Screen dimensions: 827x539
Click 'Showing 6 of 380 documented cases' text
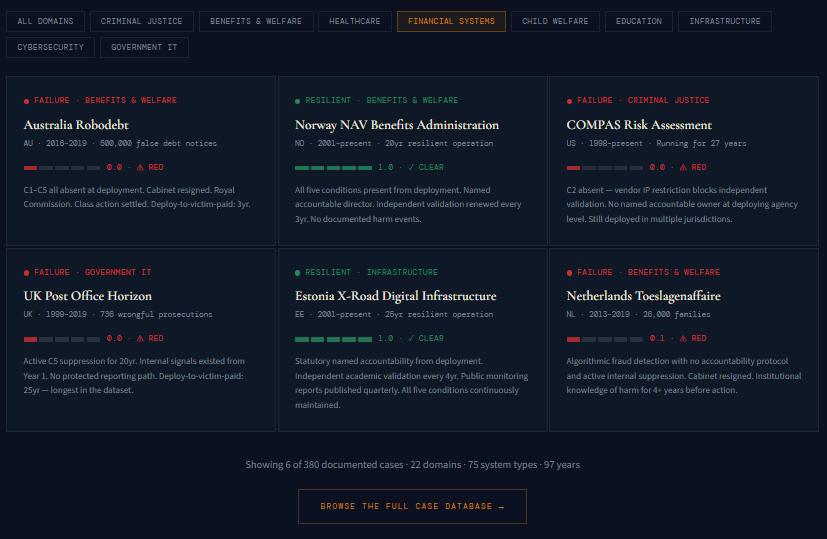[x=324, y=465]
